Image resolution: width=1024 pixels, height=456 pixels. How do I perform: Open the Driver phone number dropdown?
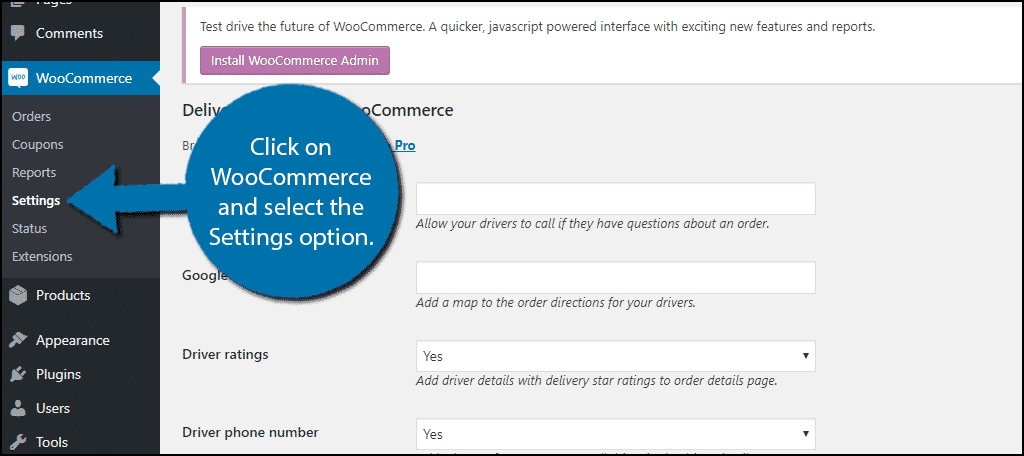pos(615,434)
